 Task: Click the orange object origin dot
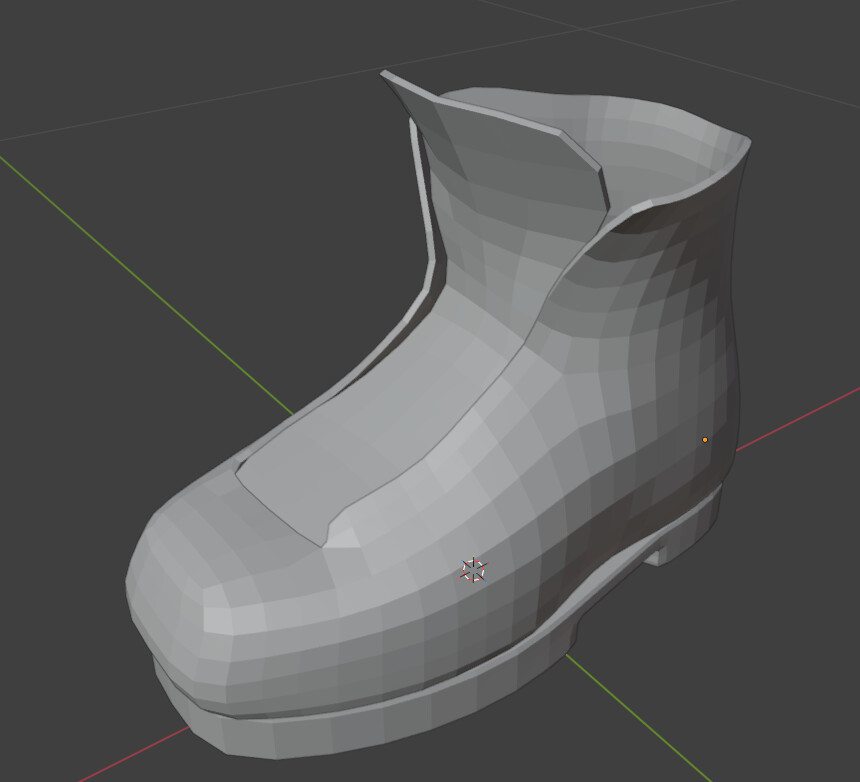(705, 440)
